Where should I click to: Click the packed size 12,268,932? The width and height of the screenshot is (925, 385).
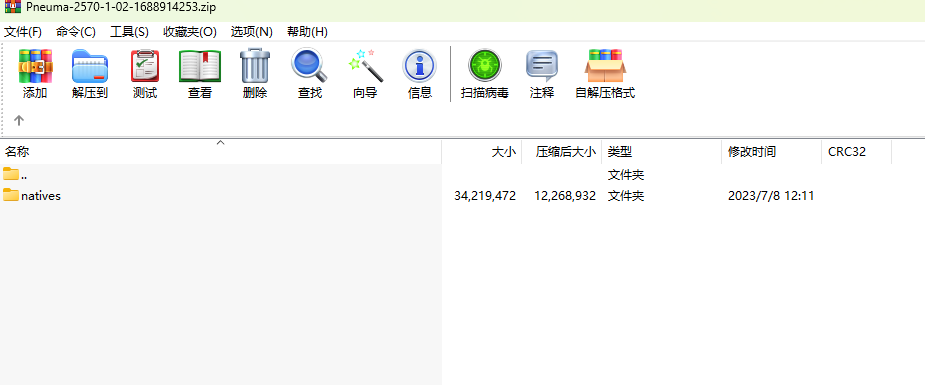pos(565,196)
